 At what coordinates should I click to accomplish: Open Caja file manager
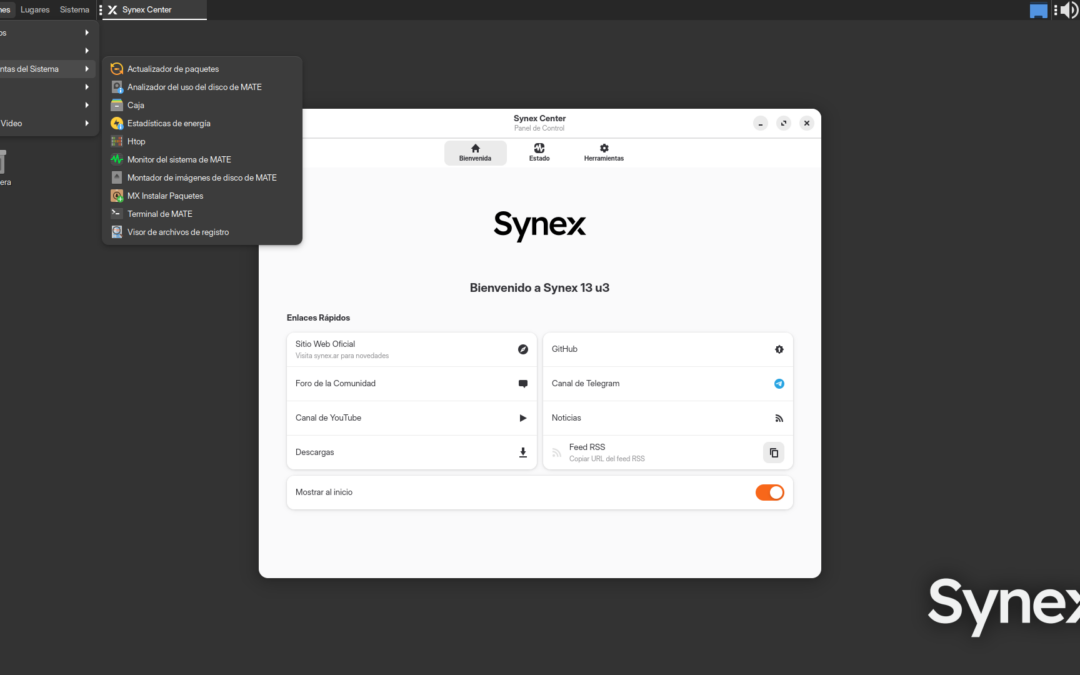click(138, 105)
